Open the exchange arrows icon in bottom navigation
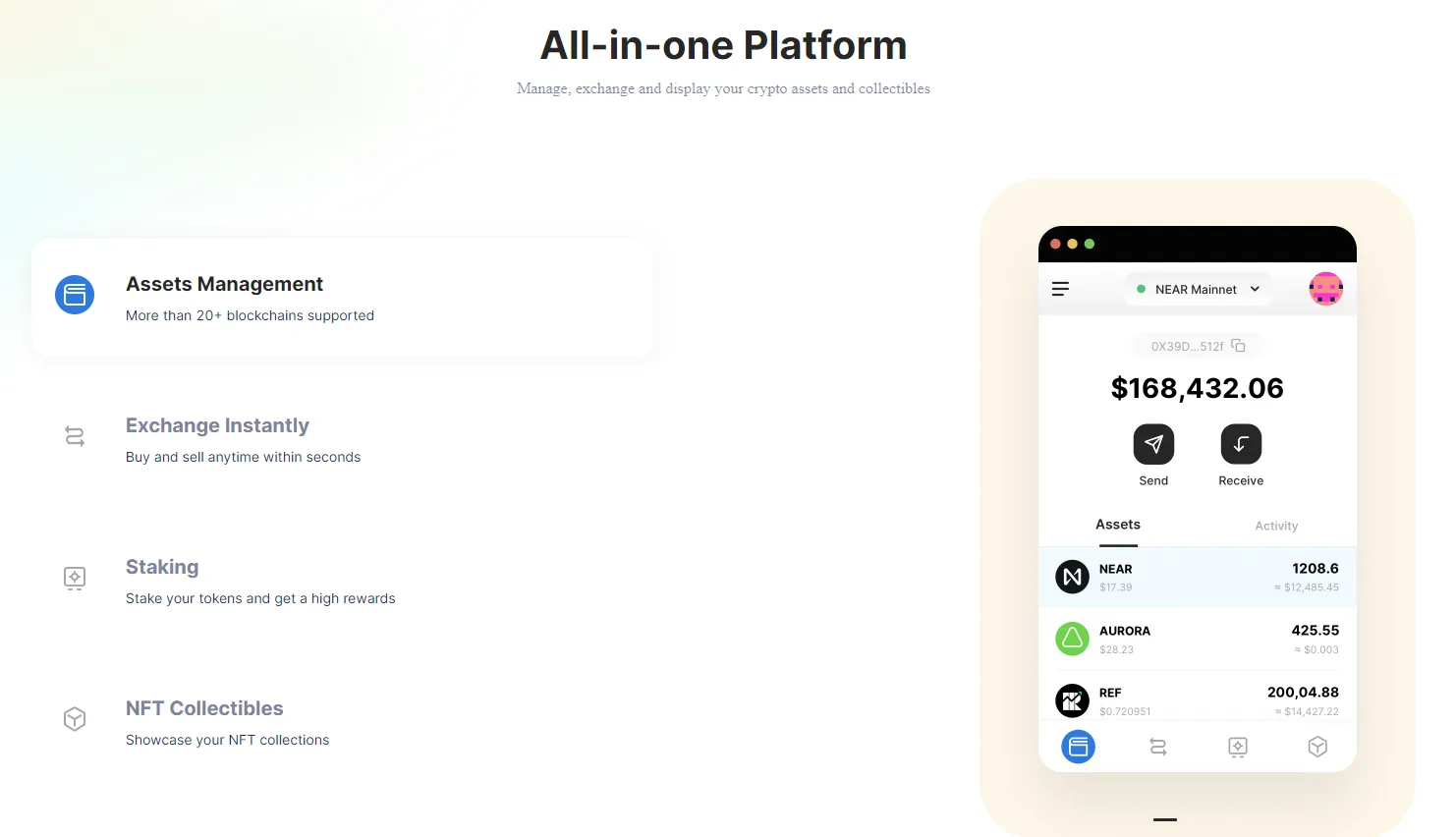 [1157, 747]
